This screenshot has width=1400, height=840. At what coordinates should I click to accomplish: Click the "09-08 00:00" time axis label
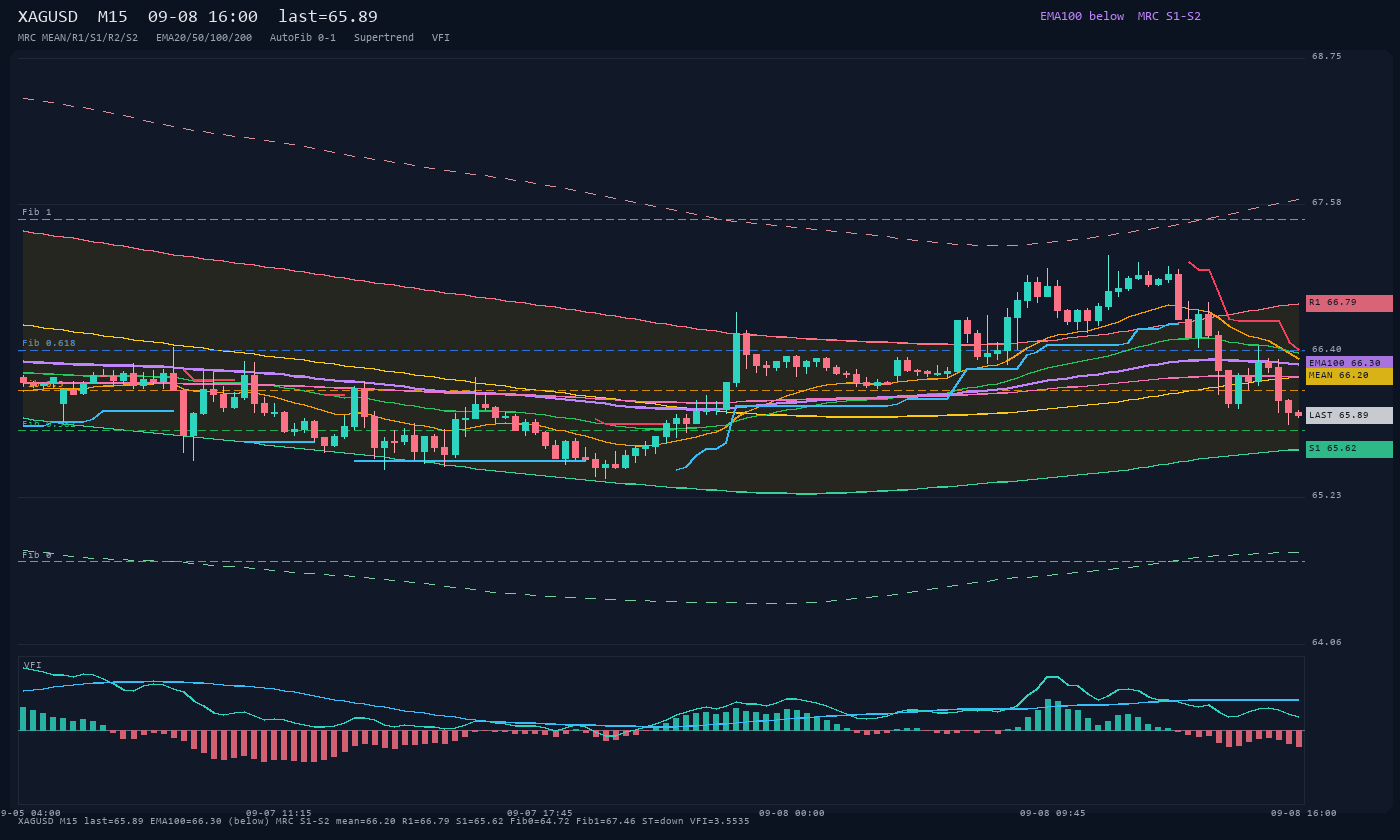click(792, 813)
